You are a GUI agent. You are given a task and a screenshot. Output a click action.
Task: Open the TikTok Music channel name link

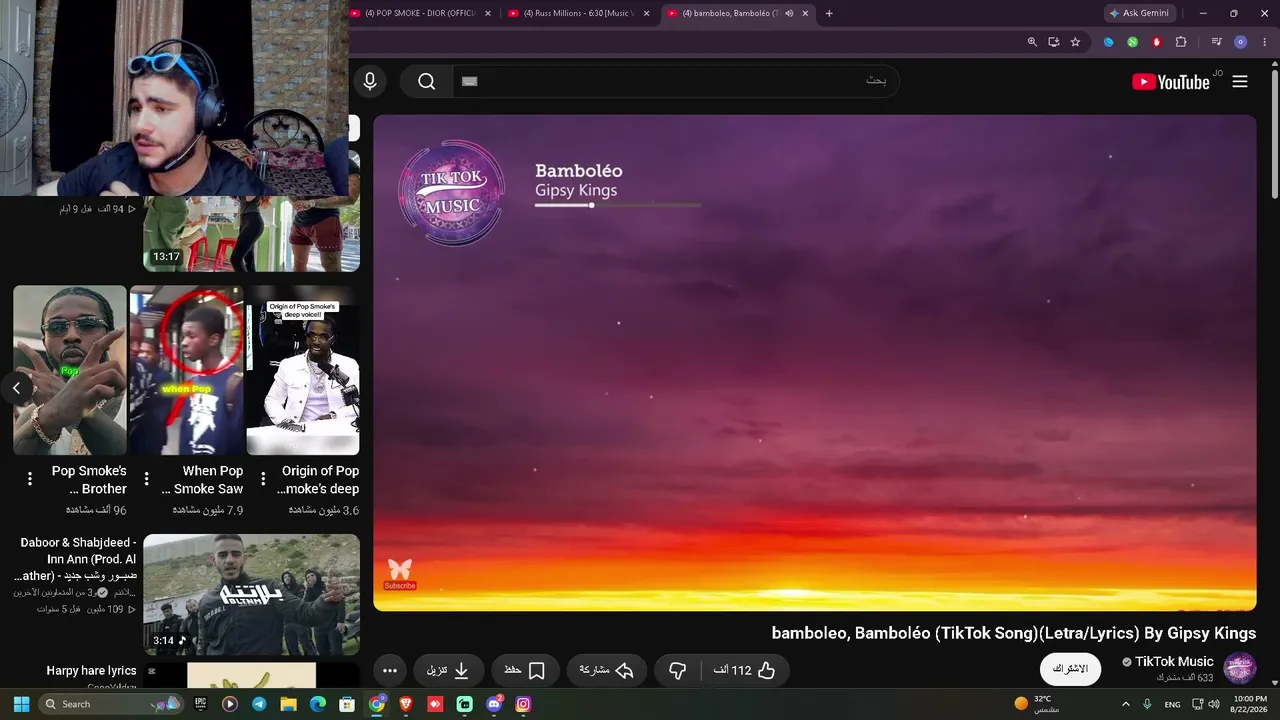click(1174, 661)
